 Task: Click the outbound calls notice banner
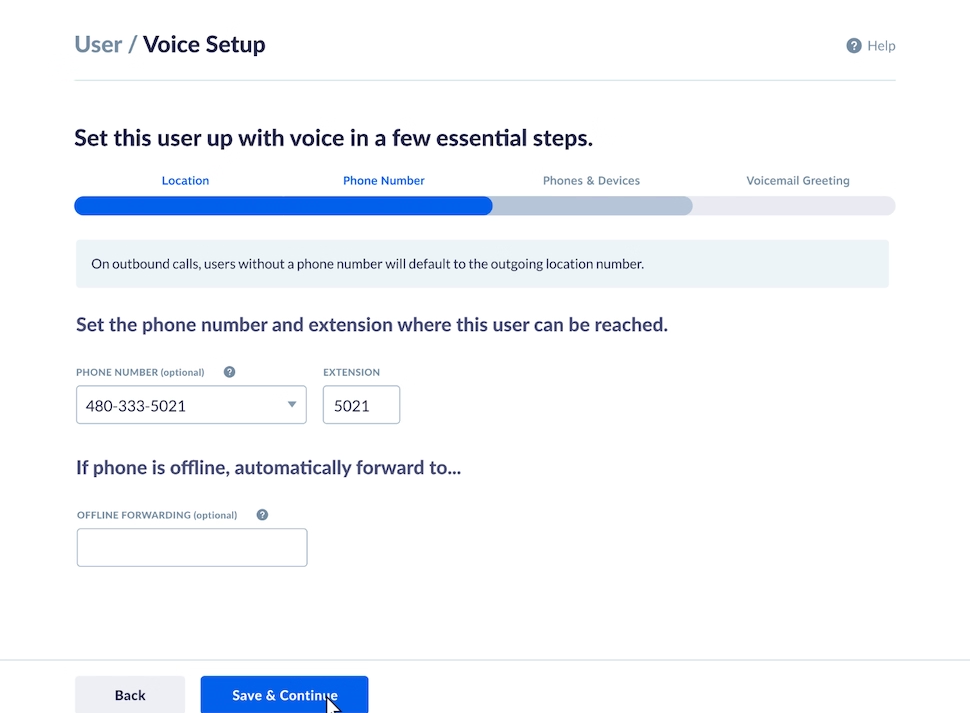tap(483, 263)
